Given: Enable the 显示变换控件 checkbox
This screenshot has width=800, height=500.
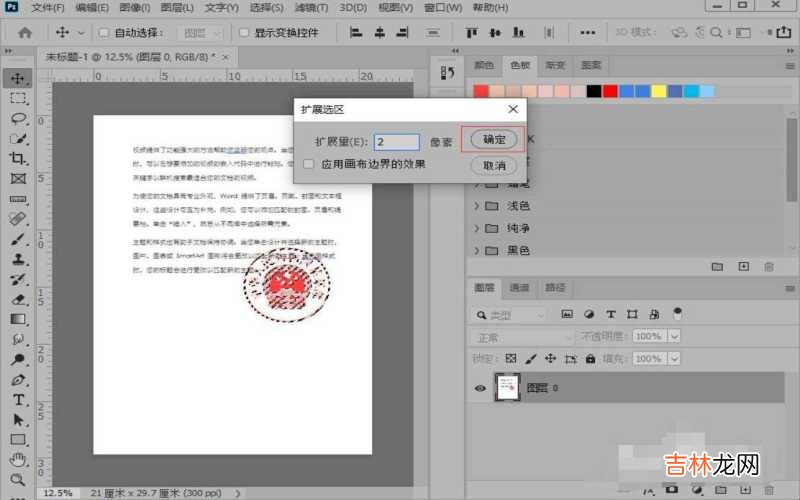Looking at the screenshot, I should pyautogui.click(x=244, y=33).
